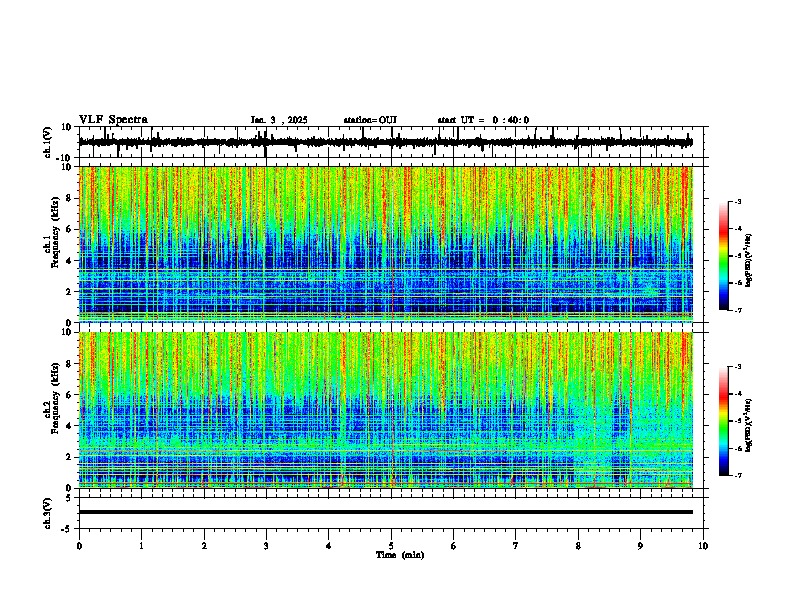792x612 pixels.
Task: Click the ch.1 frequency axis tick "2"
Action: point(69,292)
